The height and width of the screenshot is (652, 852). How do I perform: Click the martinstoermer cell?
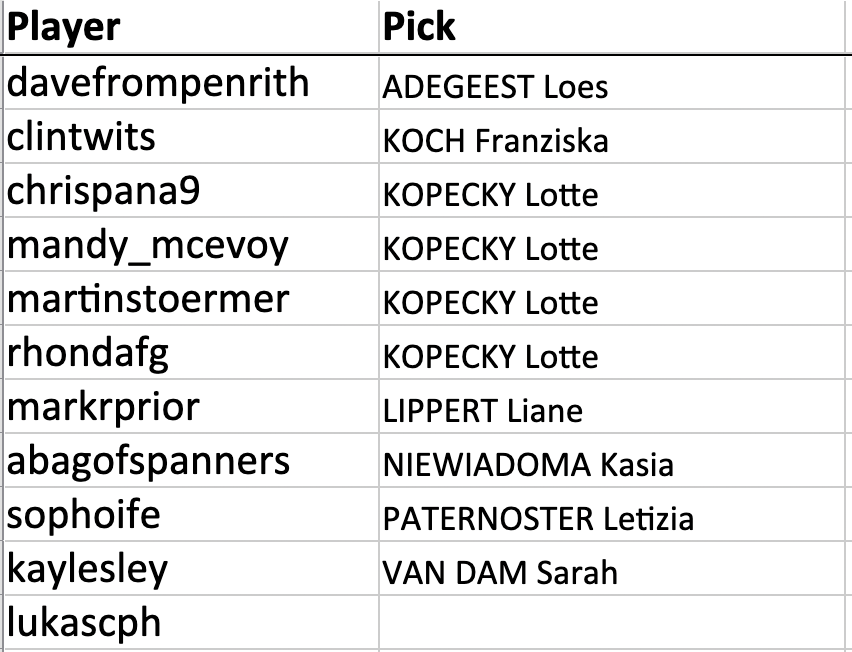pos(191,298)
